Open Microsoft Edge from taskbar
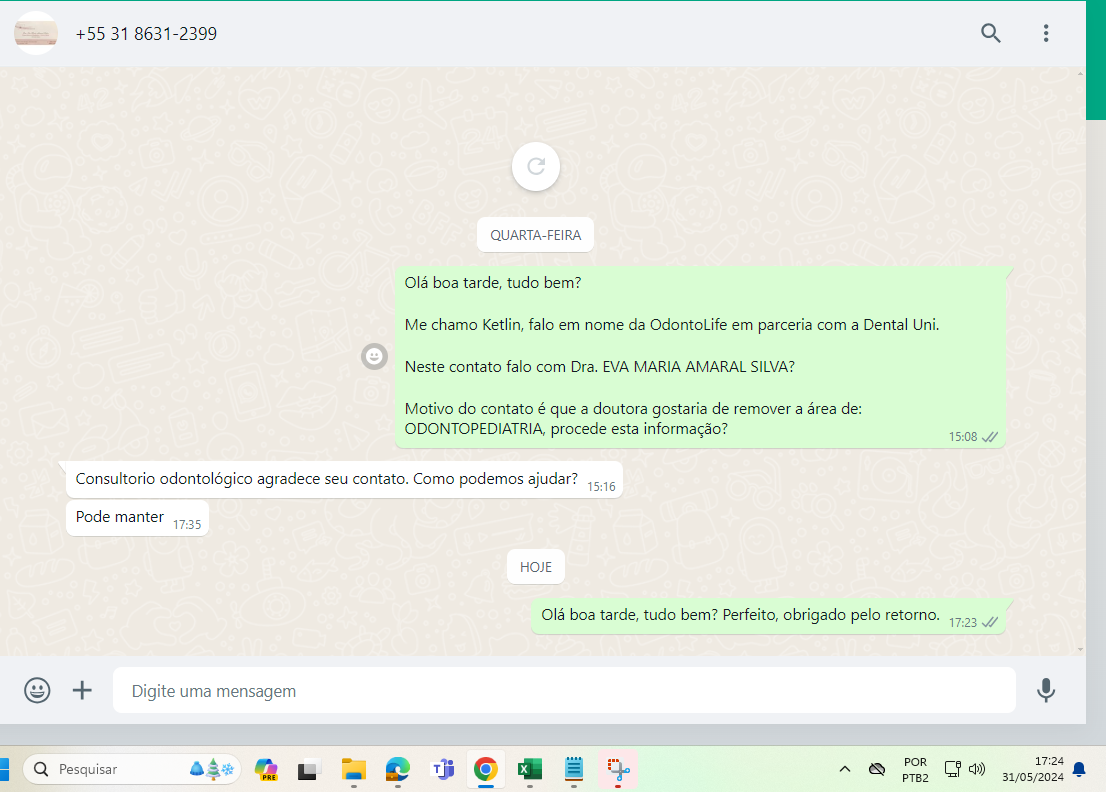Image resolution: width=1106 pixels, height=792 pixels. 398,769
